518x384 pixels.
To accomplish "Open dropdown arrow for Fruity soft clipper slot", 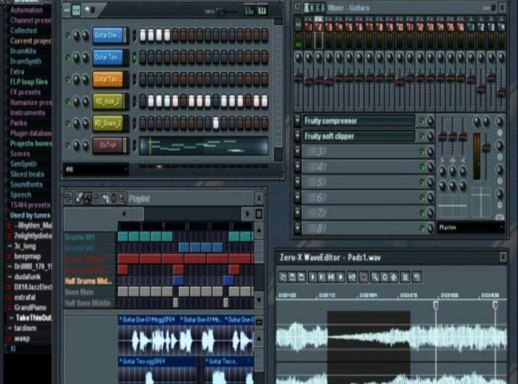I will 297,136.
